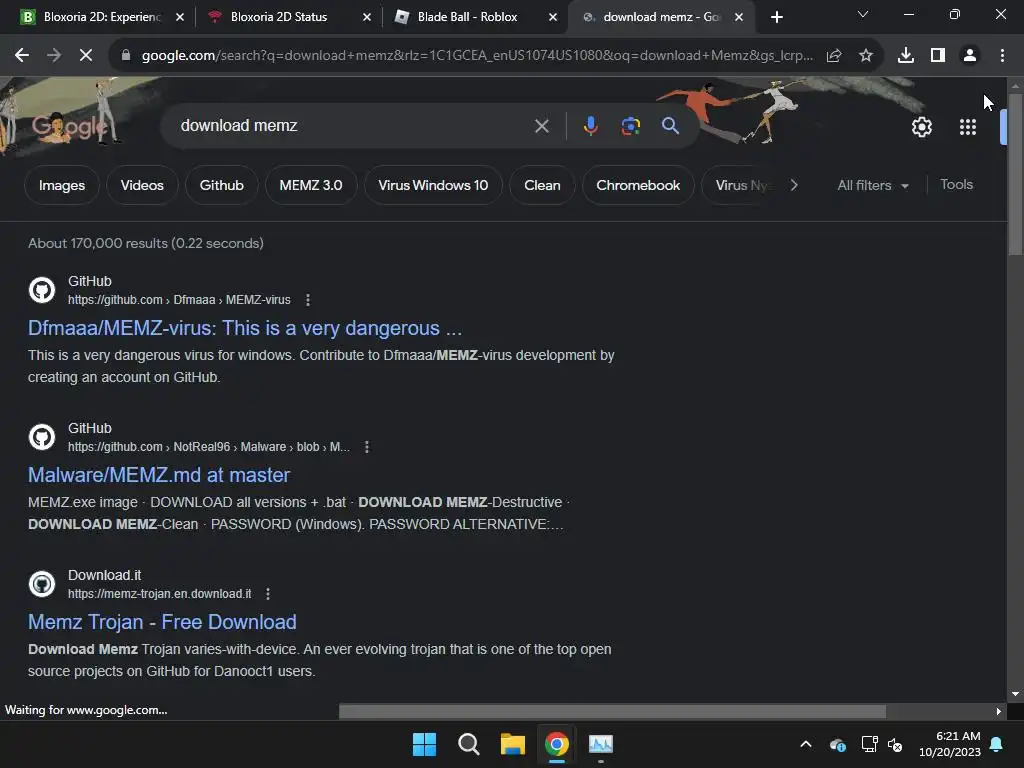Open a new browser tab
Viewport: 1024px width, 768px height.
tap(776, 17)
